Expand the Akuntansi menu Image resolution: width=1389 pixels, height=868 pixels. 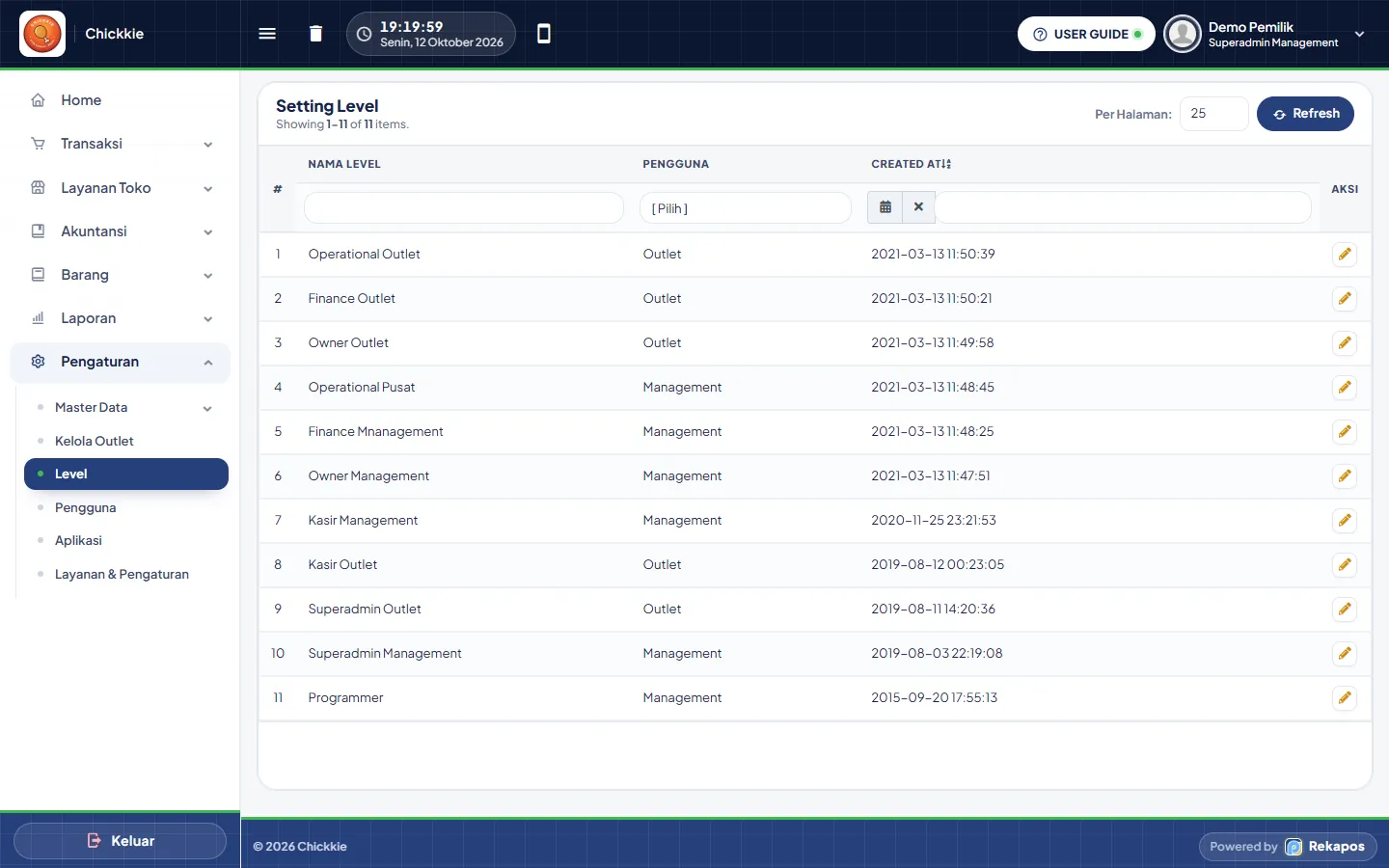tap(121, 231)
